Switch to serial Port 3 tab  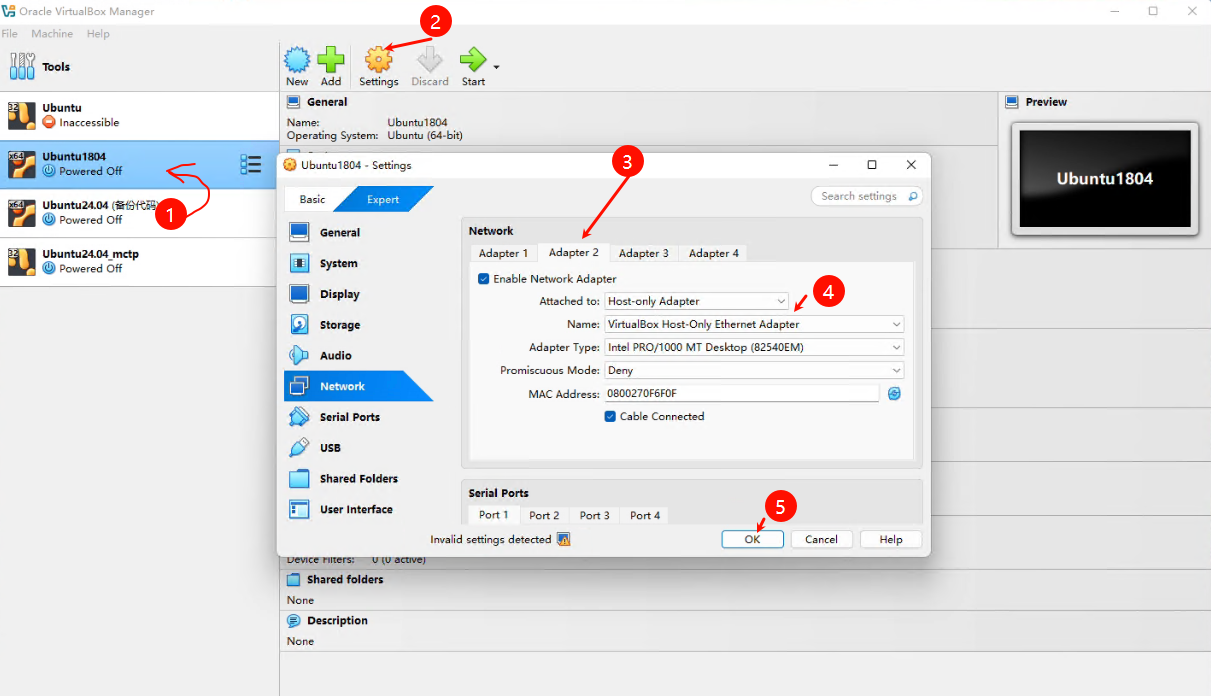click(x=594, y=516)
